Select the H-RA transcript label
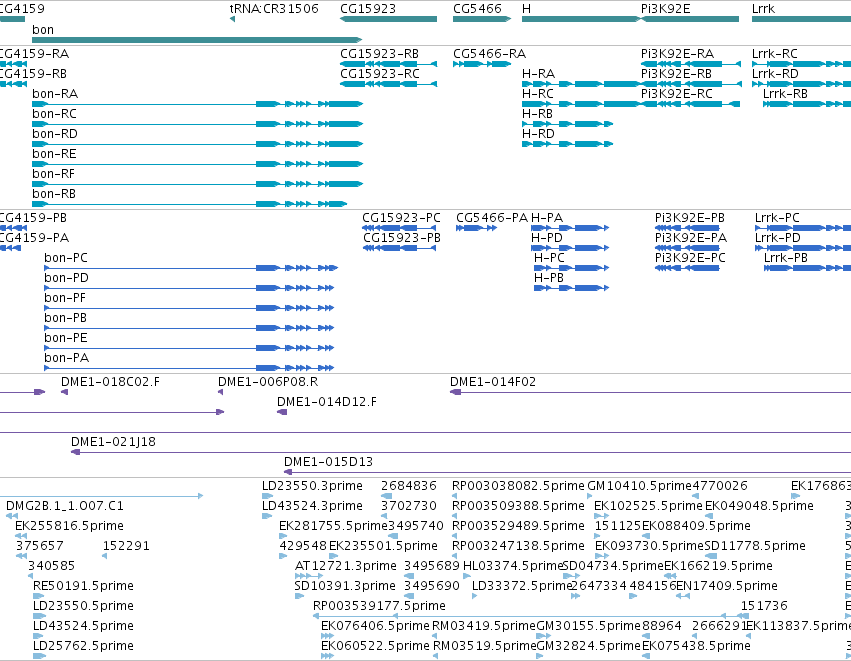Screen dimensions: 851x661 [538, 74]
